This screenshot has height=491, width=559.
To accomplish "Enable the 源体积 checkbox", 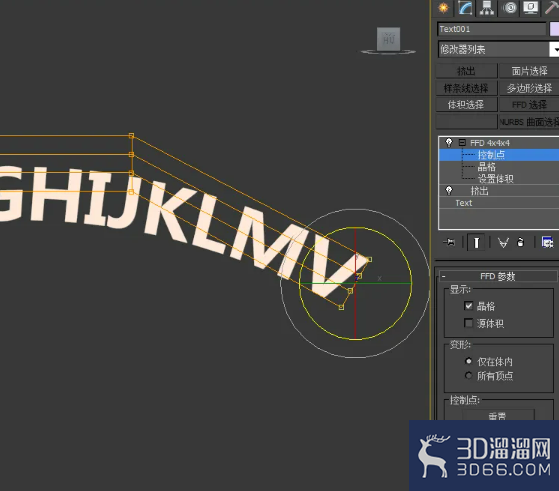I will tap(468, 323).
